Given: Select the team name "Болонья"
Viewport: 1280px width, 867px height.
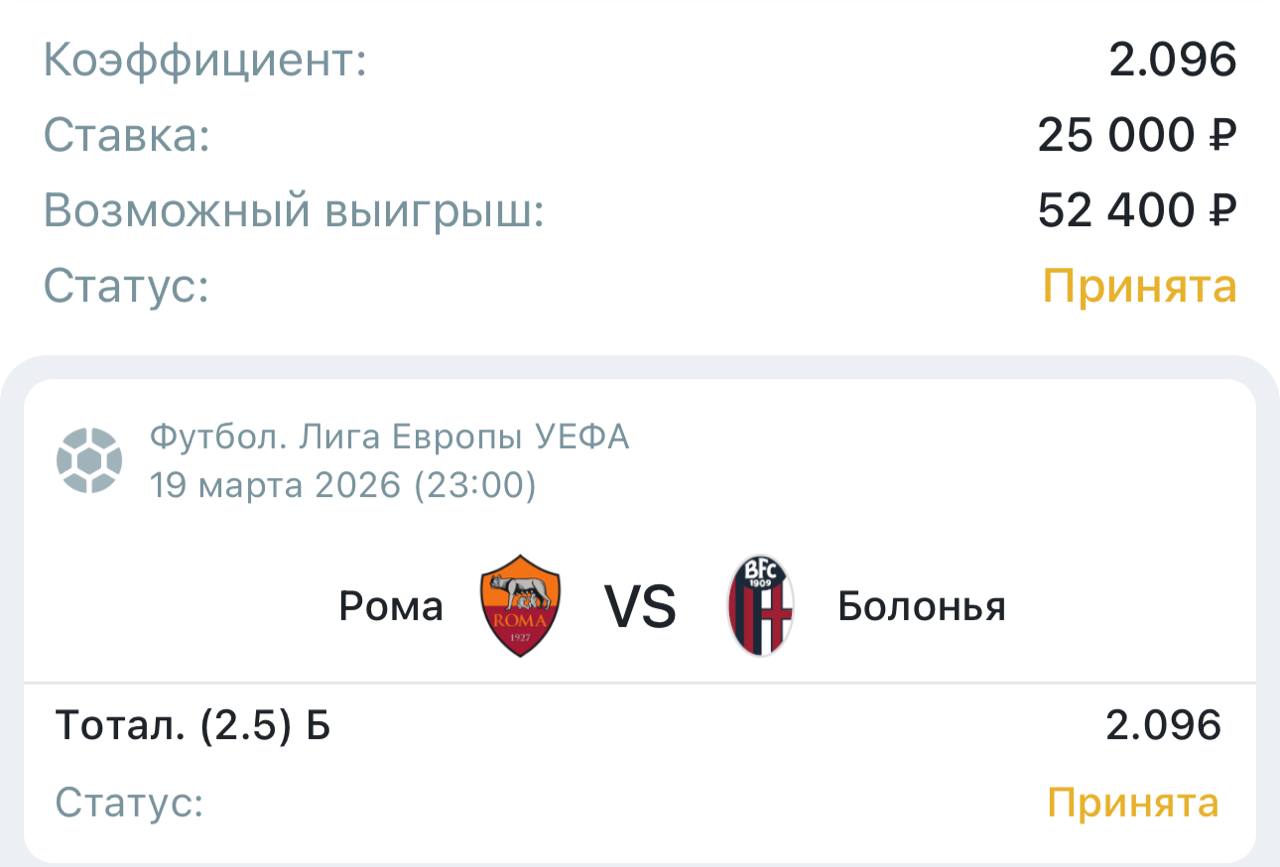Looking at the screenshot, I should click(921, 606).
